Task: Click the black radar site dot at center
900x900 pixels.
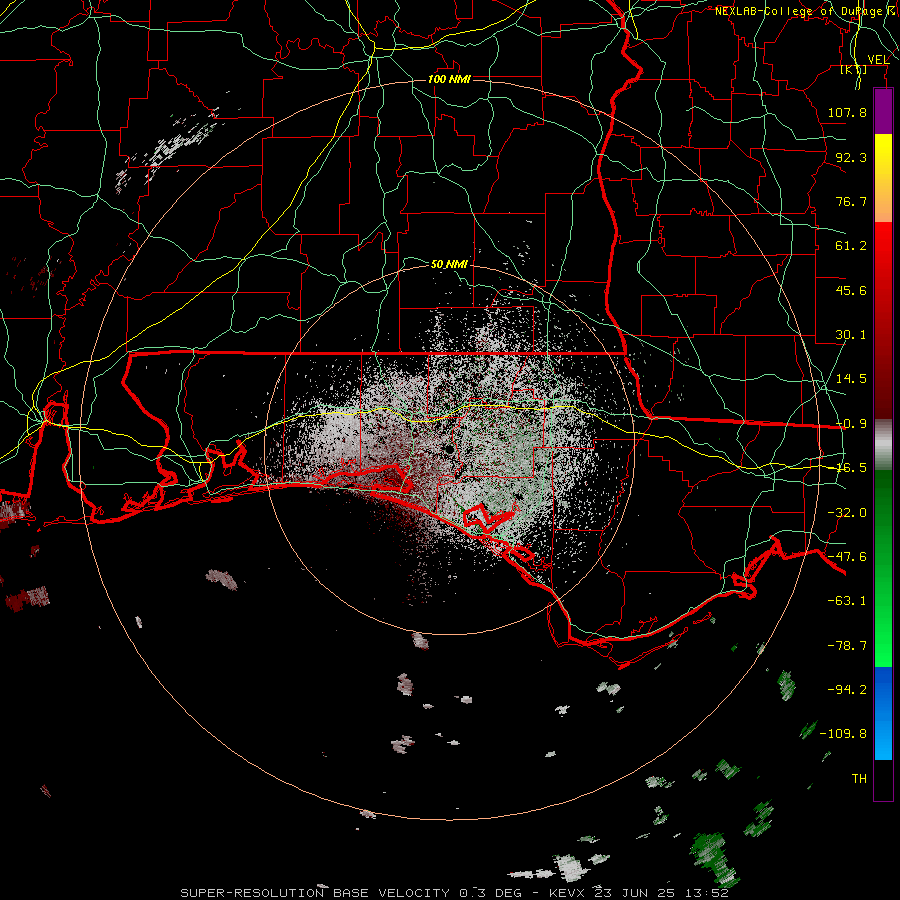Action: click(448, 449)
